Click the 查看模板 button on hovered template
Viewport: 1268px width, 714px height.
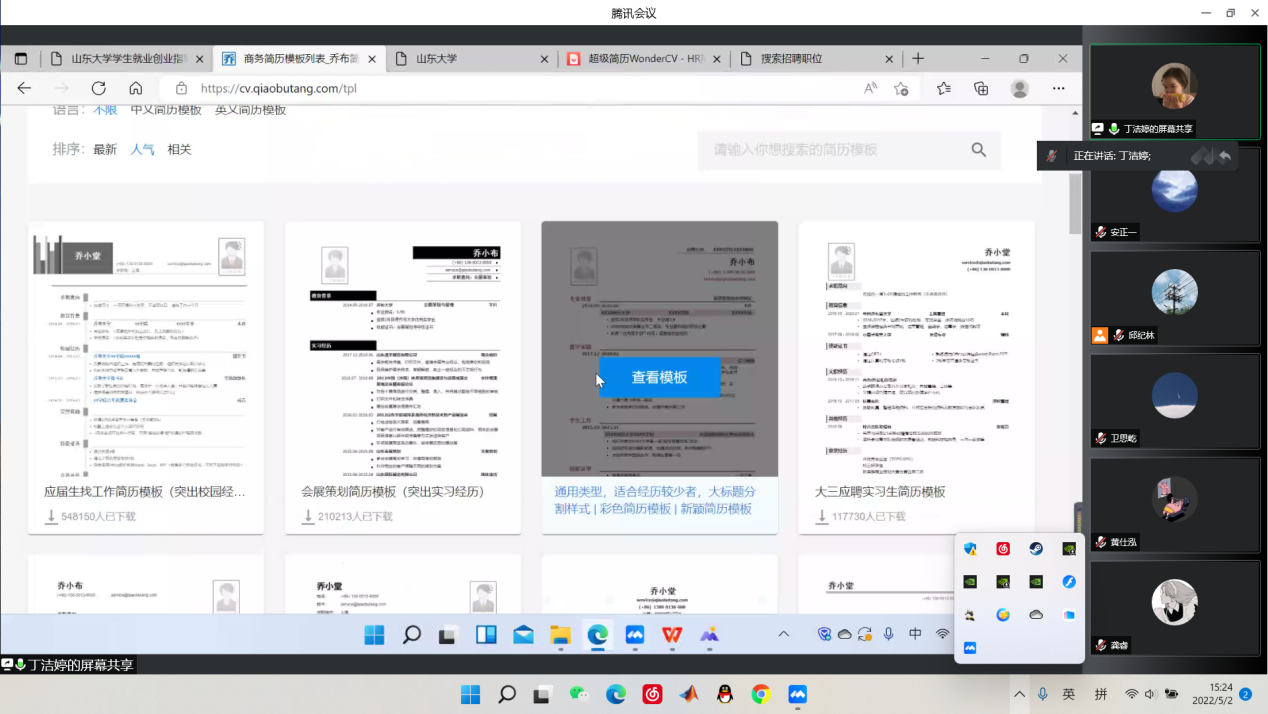(x=659, y=377)
